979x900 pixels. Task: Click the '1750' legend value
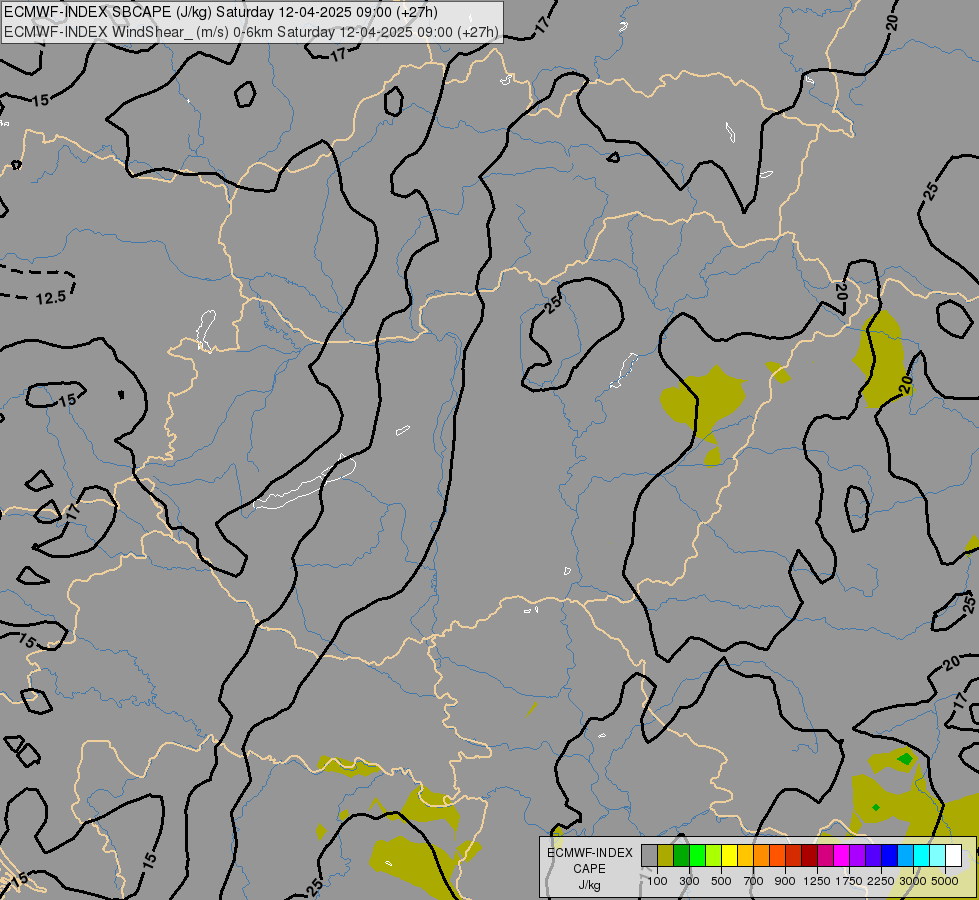[849, 881]
